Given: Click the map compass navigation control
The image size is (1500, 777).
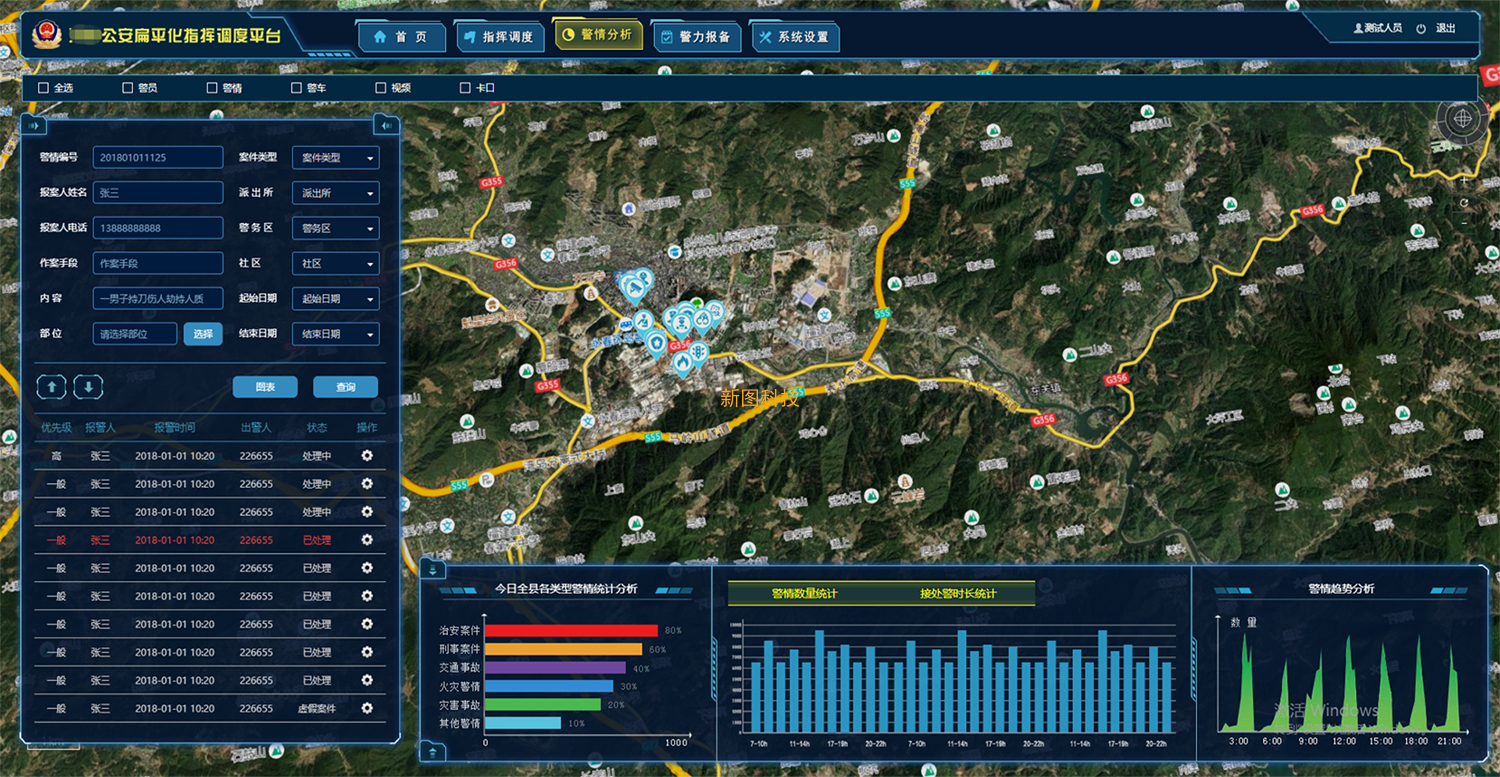Looking at the screenshot, I should (1461, 120).
